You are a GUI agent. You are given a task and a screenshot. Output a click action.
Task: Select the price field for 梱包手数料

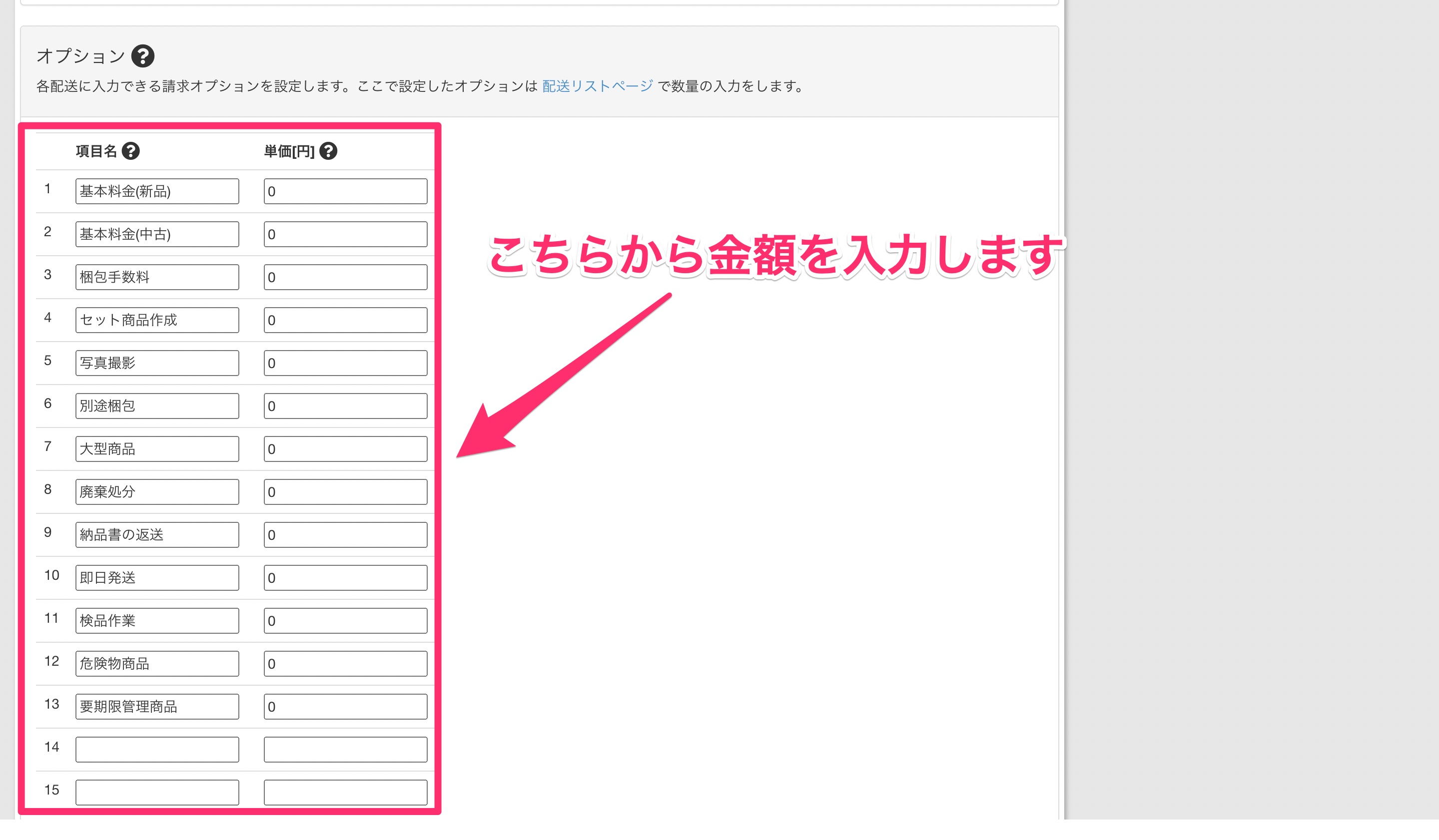(345, 277)
